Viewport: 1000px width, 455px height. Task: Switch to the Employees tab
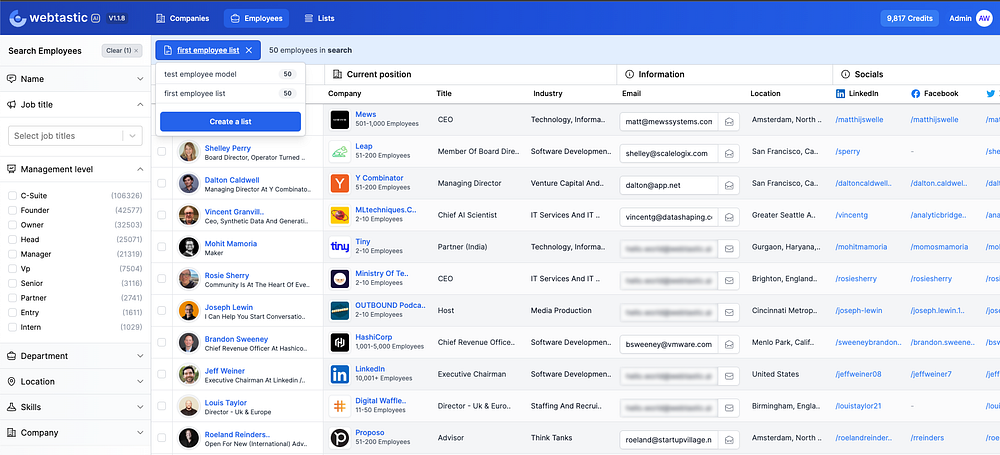click(256, 19)
